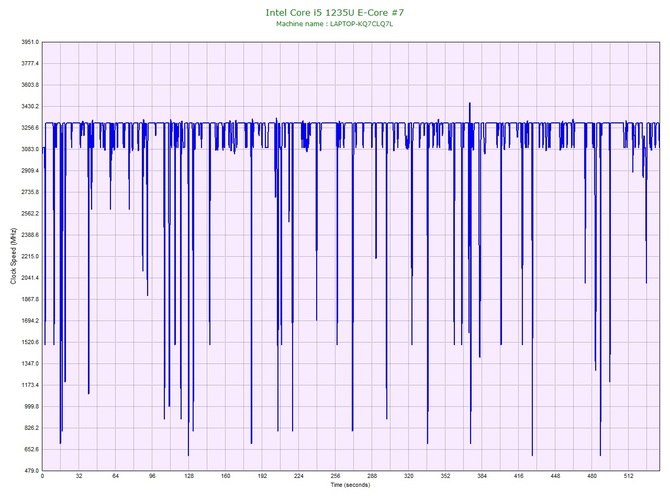
Task: Click the 1173.4 y-axis value
Action: [x=30, y=385]
